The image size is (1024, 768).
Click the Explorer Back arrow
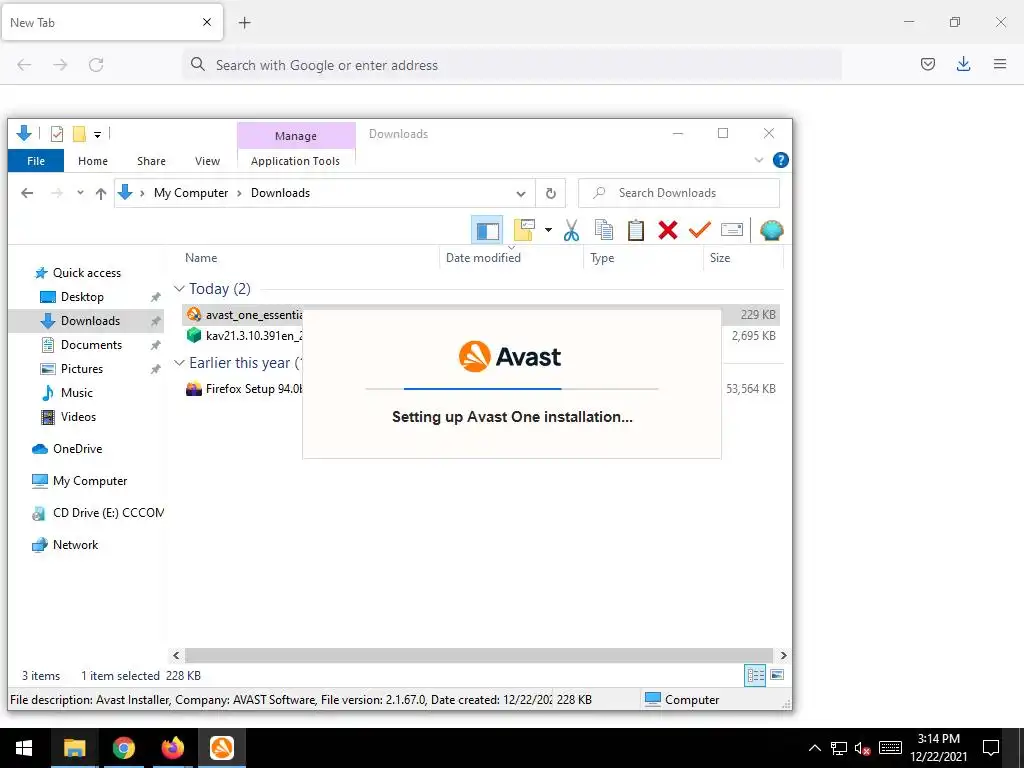[x=27, y=193]
